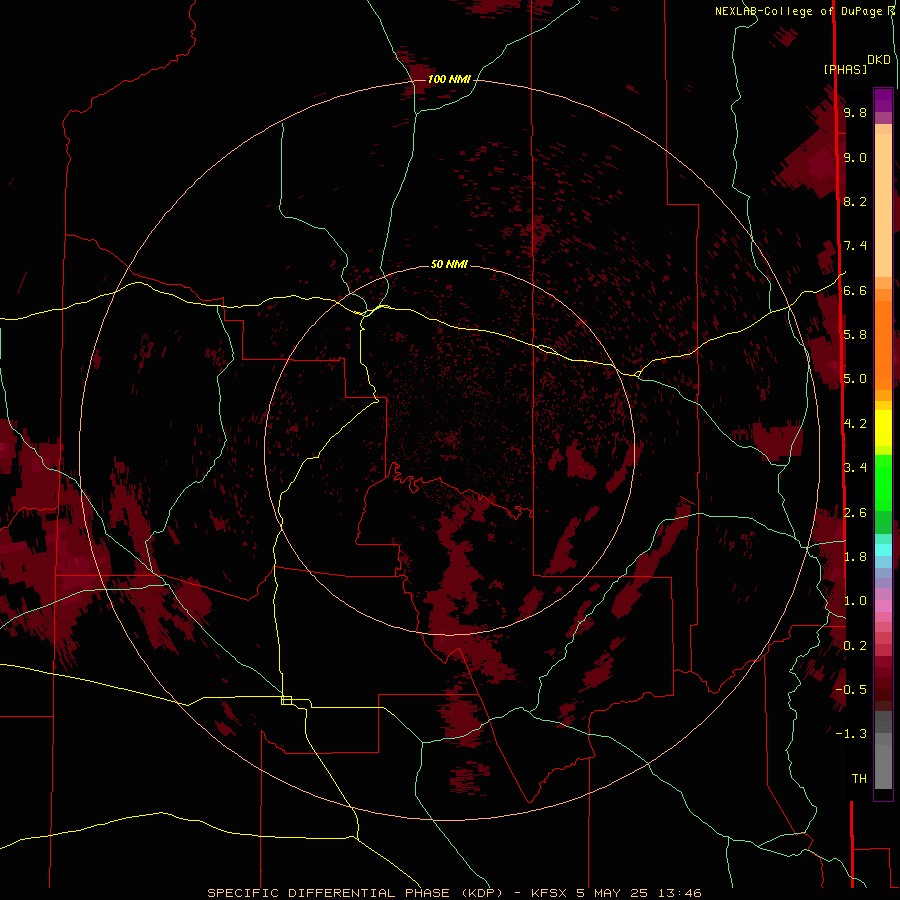Pick the gray bottom segment of the color bar
900x900 pixels.
tap(883, 766)
